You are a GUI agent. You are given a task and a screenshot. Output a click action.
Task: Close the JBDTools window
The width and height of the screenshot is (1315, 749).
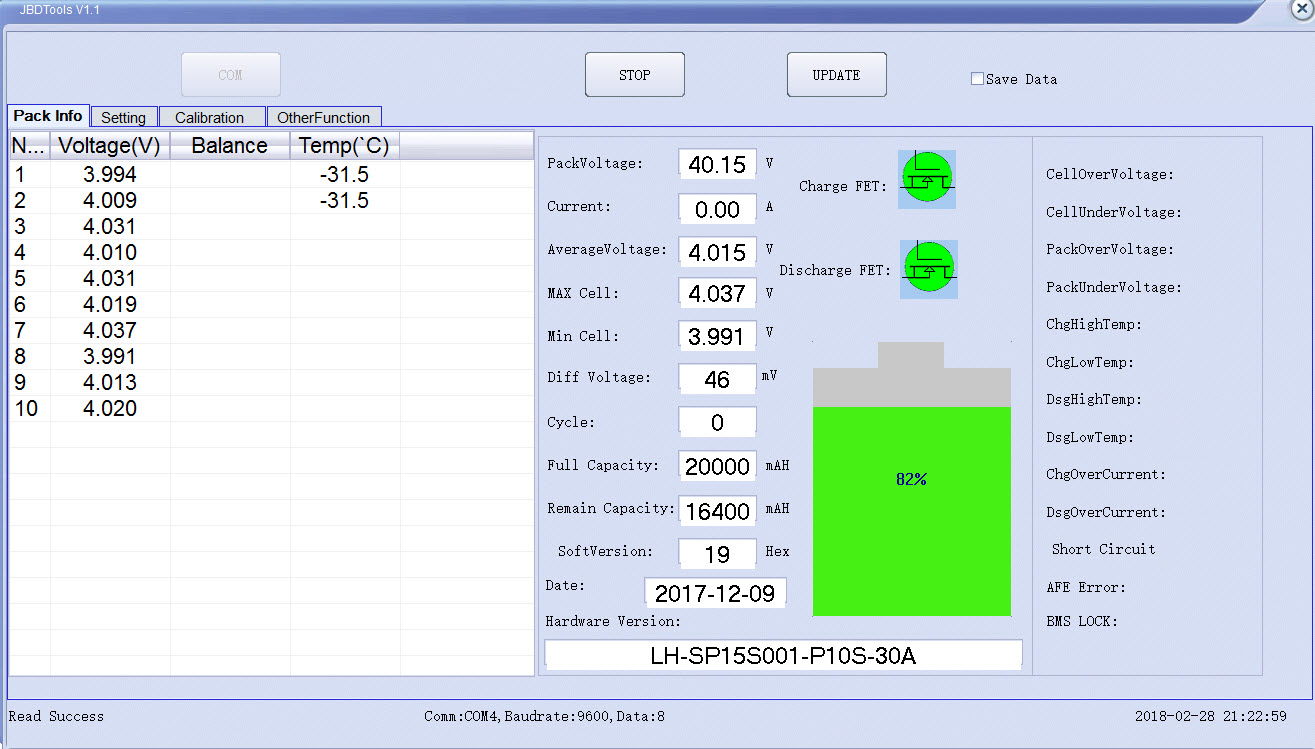(1301, 7)
